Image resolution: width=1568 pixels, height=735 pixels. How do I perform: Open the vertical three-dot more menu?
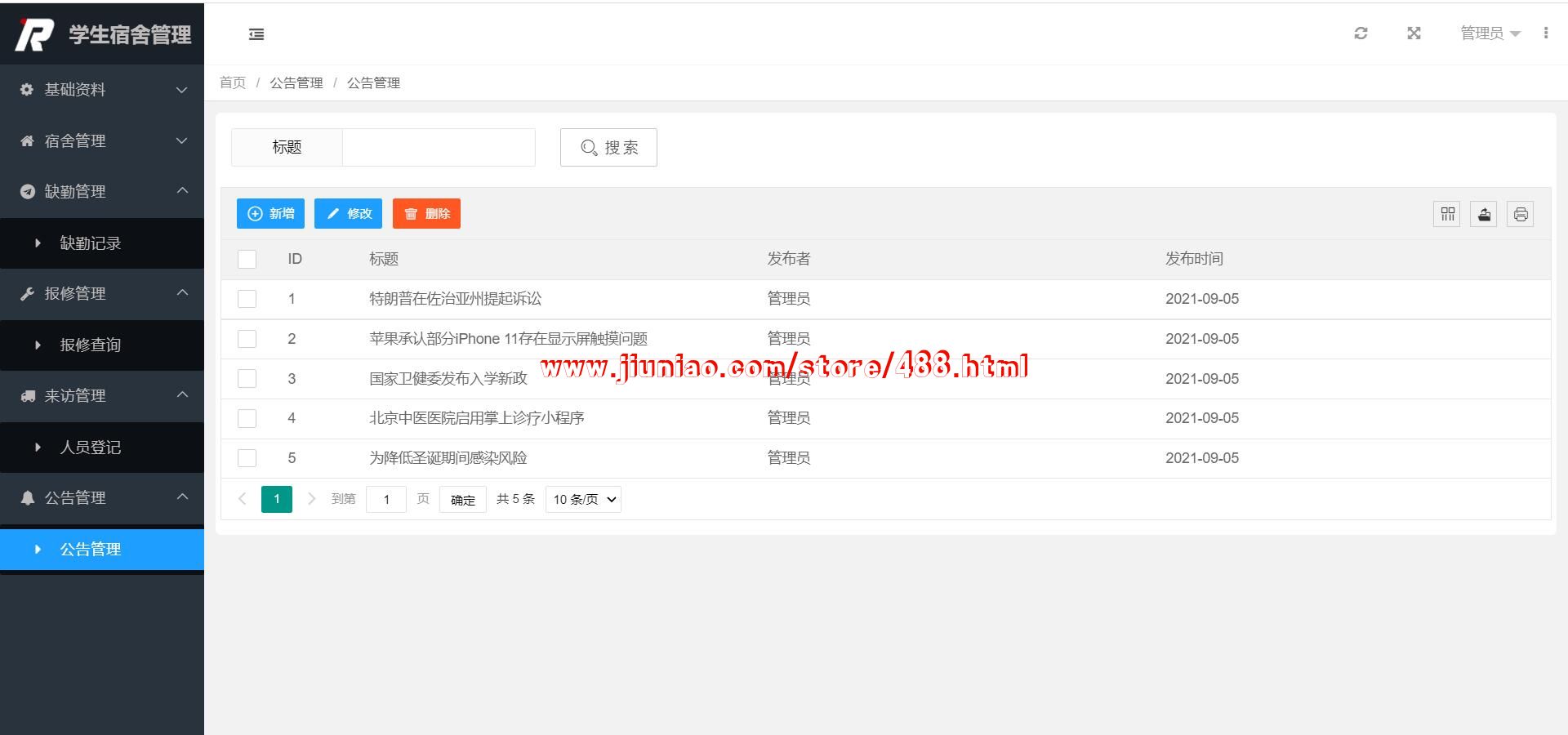(1545, 33)
